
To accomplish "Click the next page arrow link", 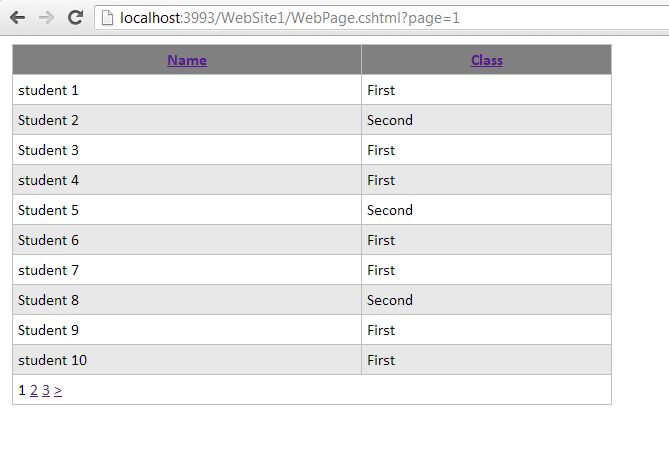I will (58, 390).
